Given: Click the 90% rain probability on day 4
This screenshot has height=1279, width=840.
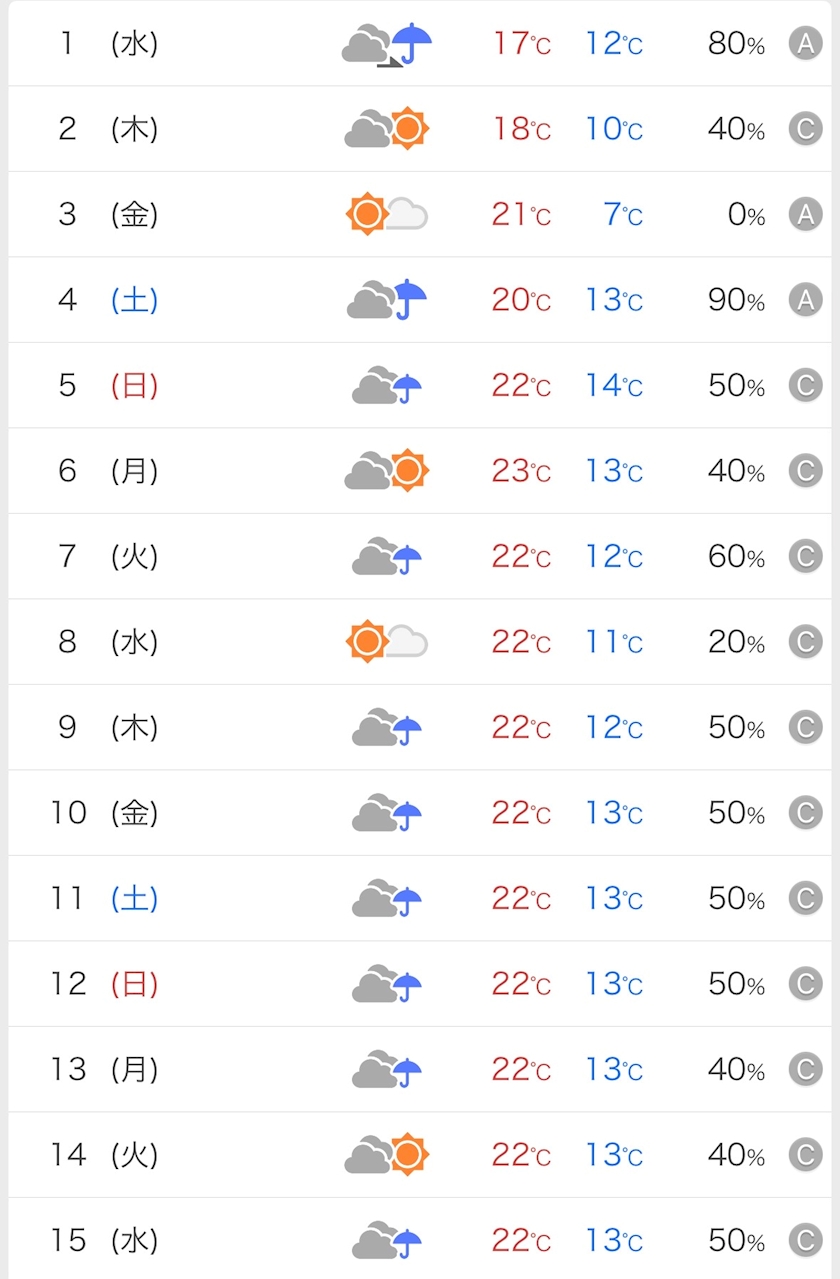Looking at the screenshot, I should [736, 300].
